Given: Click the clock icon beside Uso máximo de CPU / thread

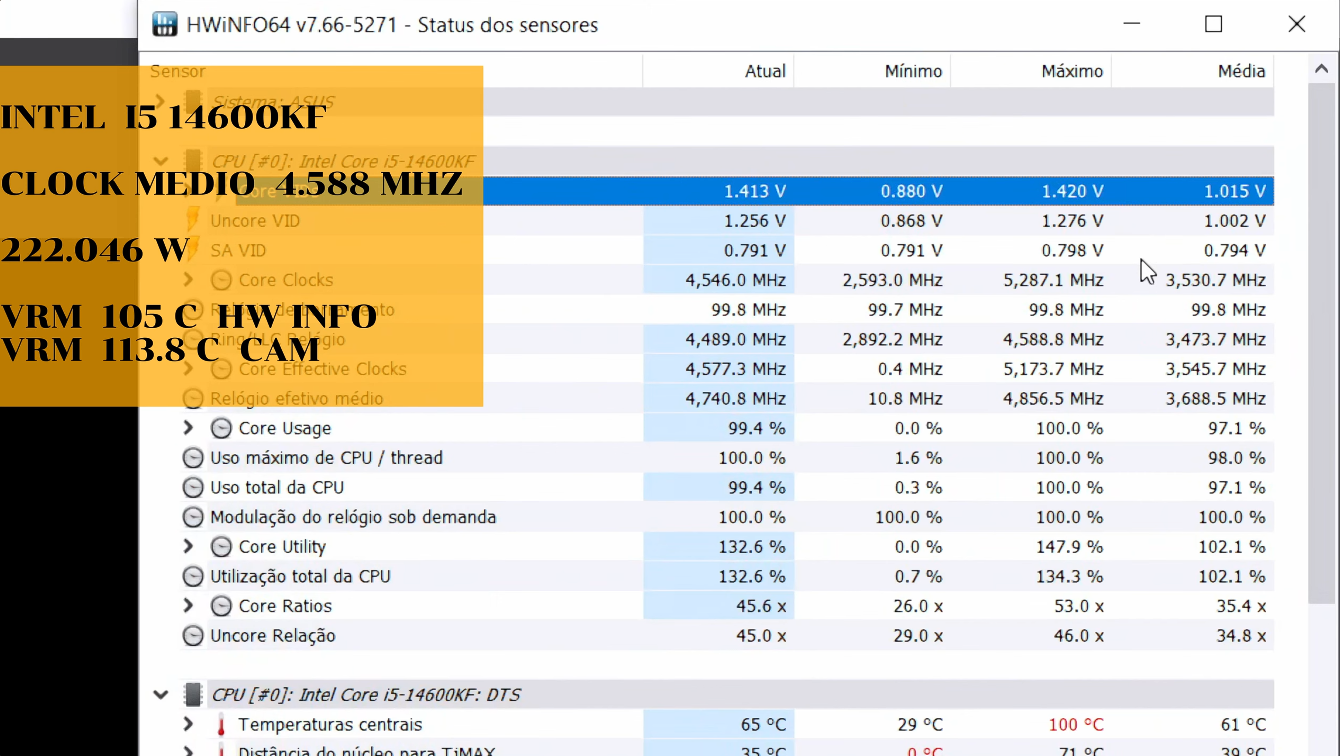Looking at the screenshot, I should (192, 458).
